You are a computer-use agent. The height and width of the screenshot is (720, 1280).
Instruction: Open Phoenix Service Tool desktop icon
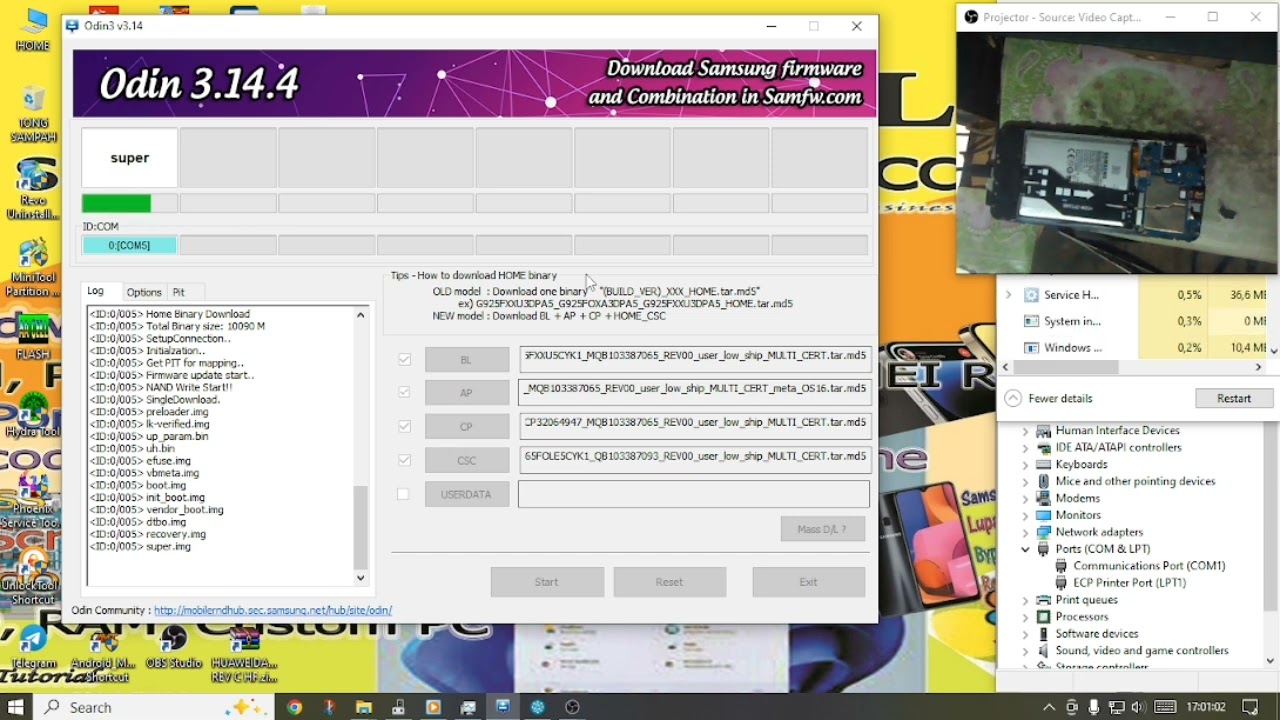(x=33, y=500)
